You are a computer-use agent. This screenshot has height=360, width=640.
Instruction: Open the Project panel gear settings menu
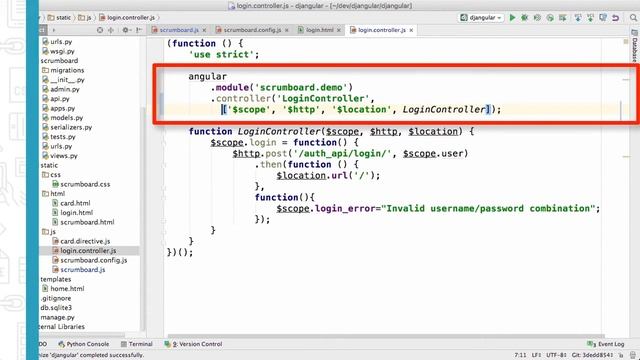click(x=126, y=30)
